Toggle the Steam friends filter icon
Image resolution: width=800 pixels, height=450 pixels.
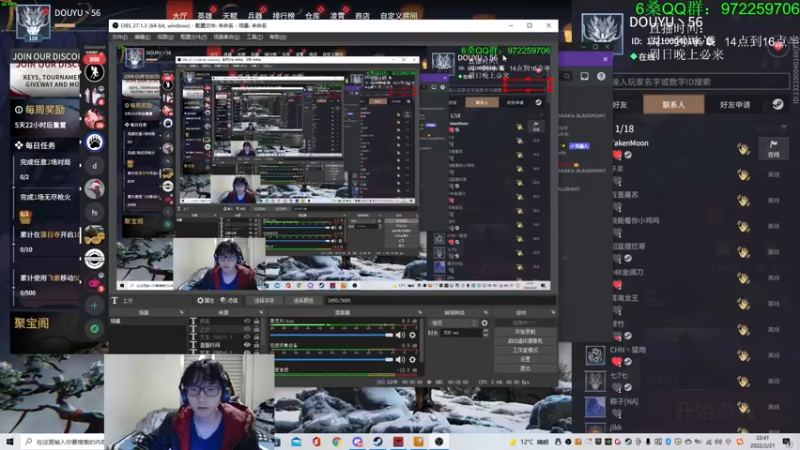778,104
